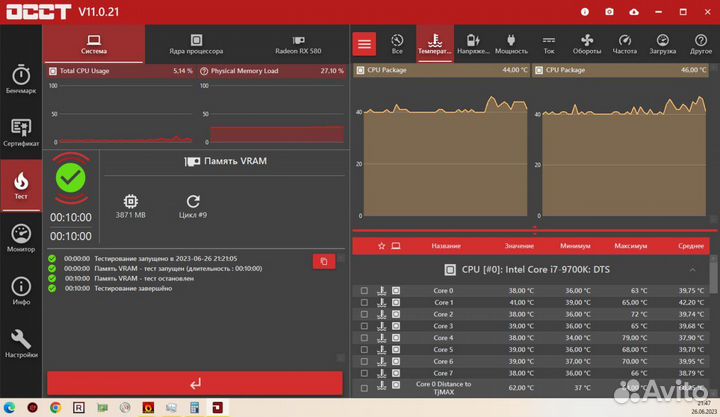The width and height of the screenshot is (720, 417).
Task: Tick the Core 4 checkbox
Action: point(364,338)
